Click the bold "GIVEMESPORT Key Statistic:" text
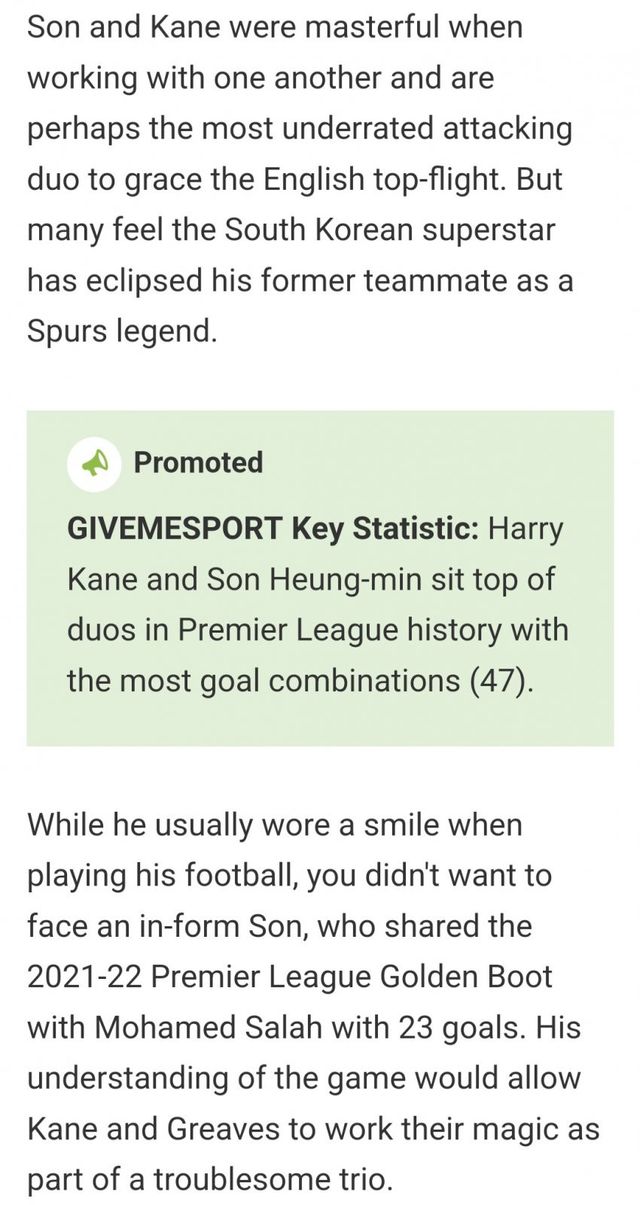This screenshot has width=640, height=1205. click(272, 529)
